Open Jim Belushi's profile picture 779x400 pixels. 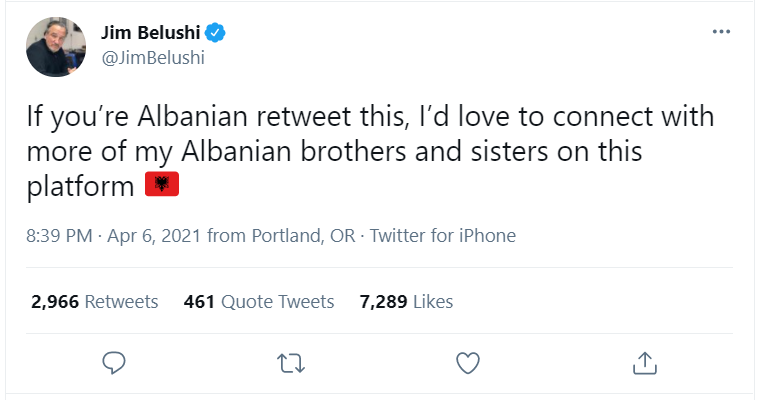[x=55, y=46]
